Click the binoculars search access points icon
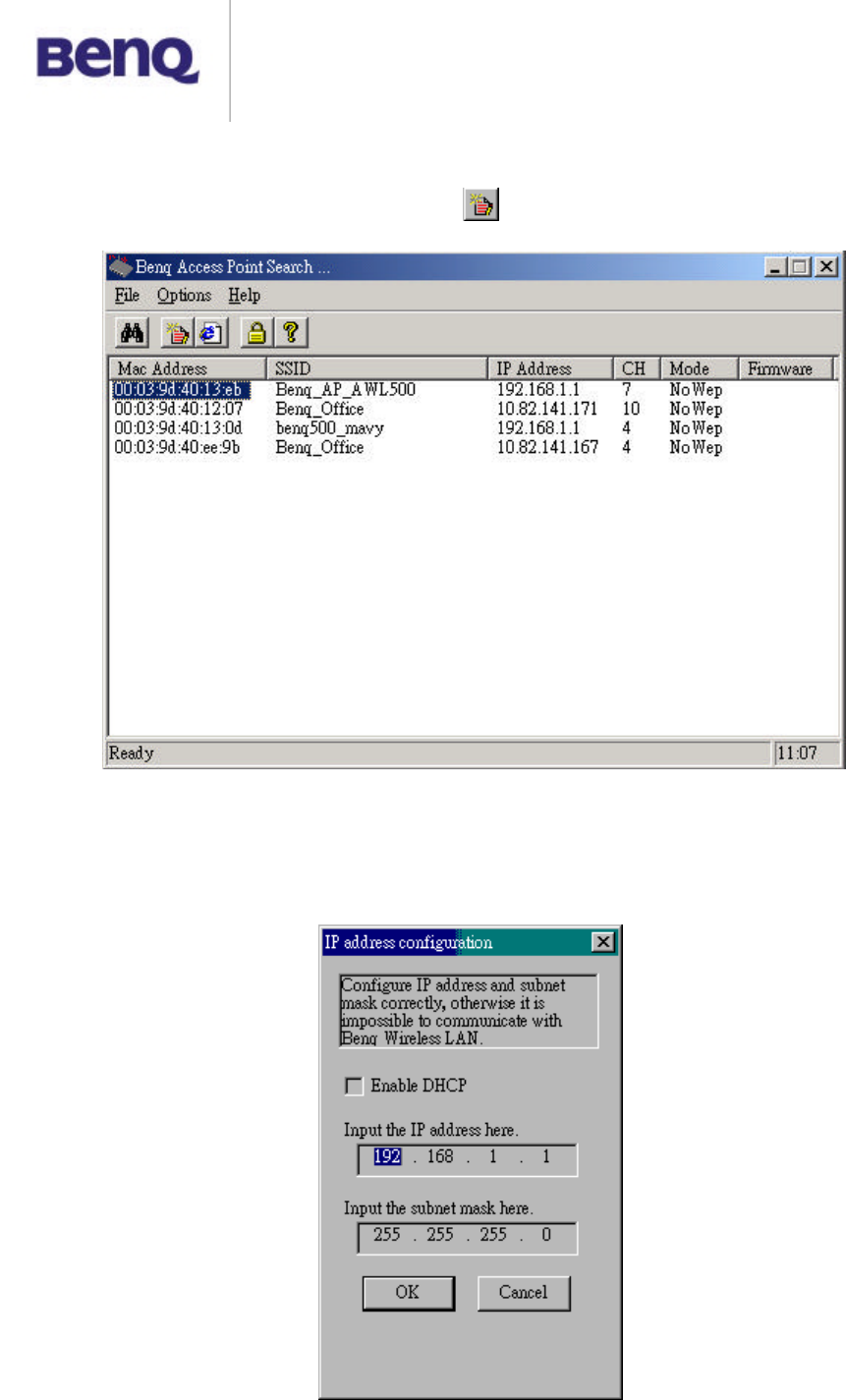Viewport: 846px width, 1400px height. [x=133, y=333]
